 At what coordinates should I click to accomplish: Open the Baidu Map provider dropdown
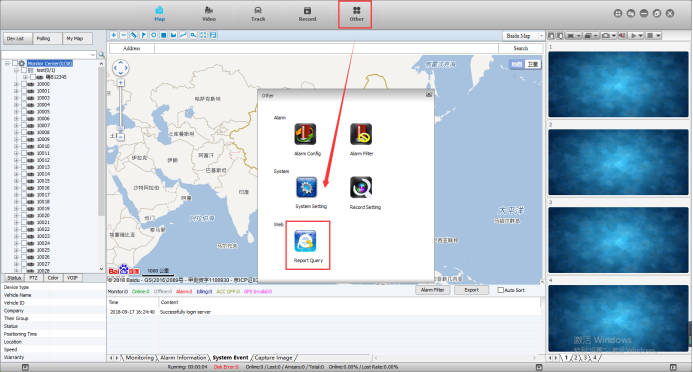(x=541, y=36)
